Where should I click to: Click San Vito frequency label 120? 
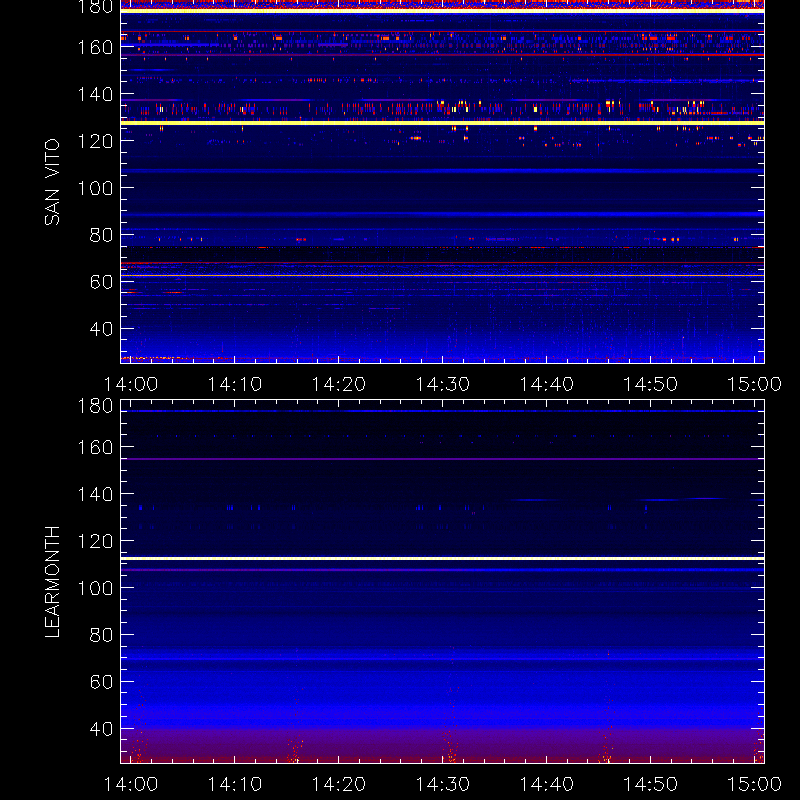coord(95,141)
